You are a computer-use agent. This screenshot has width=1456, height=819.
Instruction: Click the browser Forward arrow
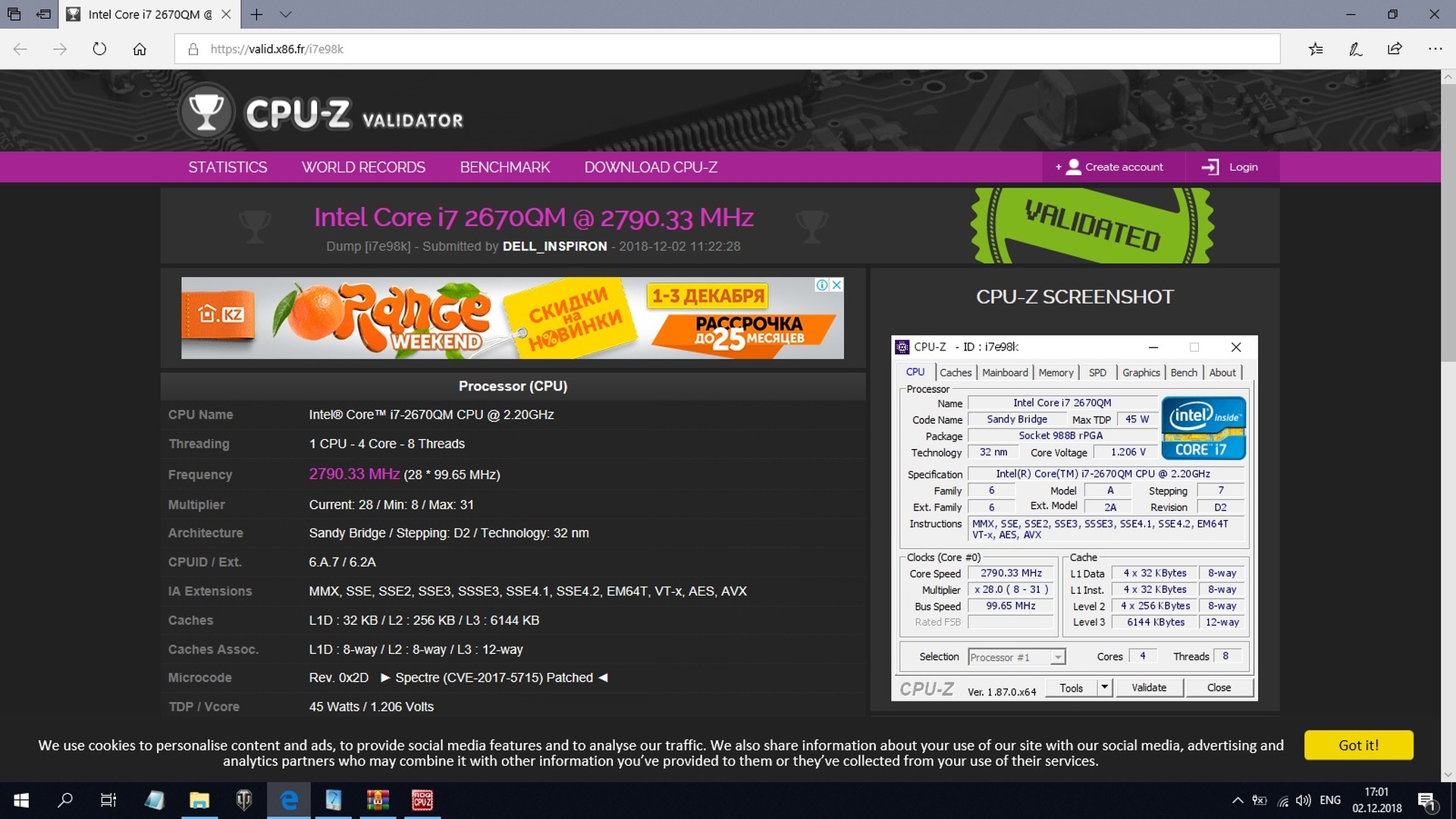(60, 49)
